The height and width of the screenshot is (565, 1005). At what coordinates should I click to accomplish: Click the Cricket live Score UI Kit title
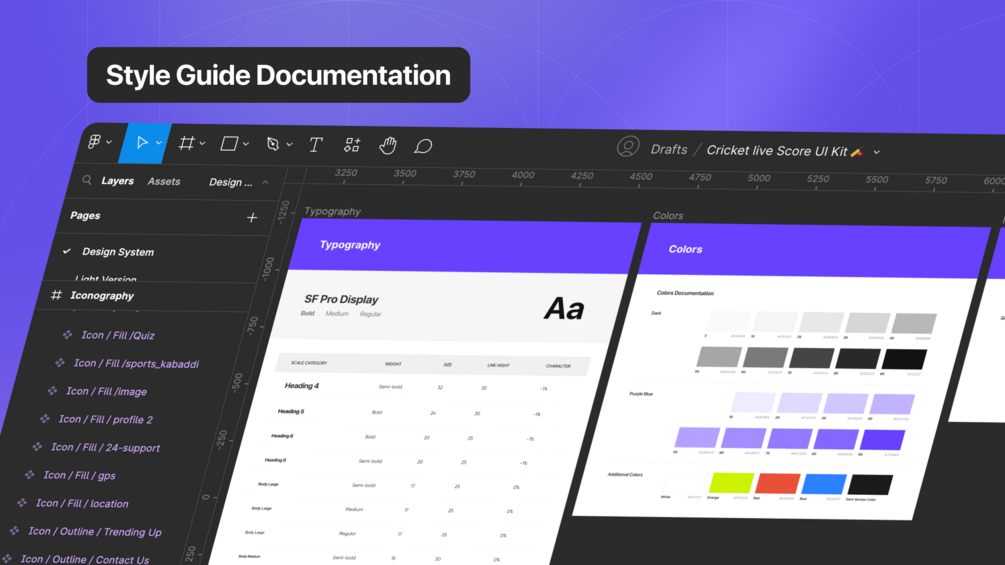tap(777, 151)
